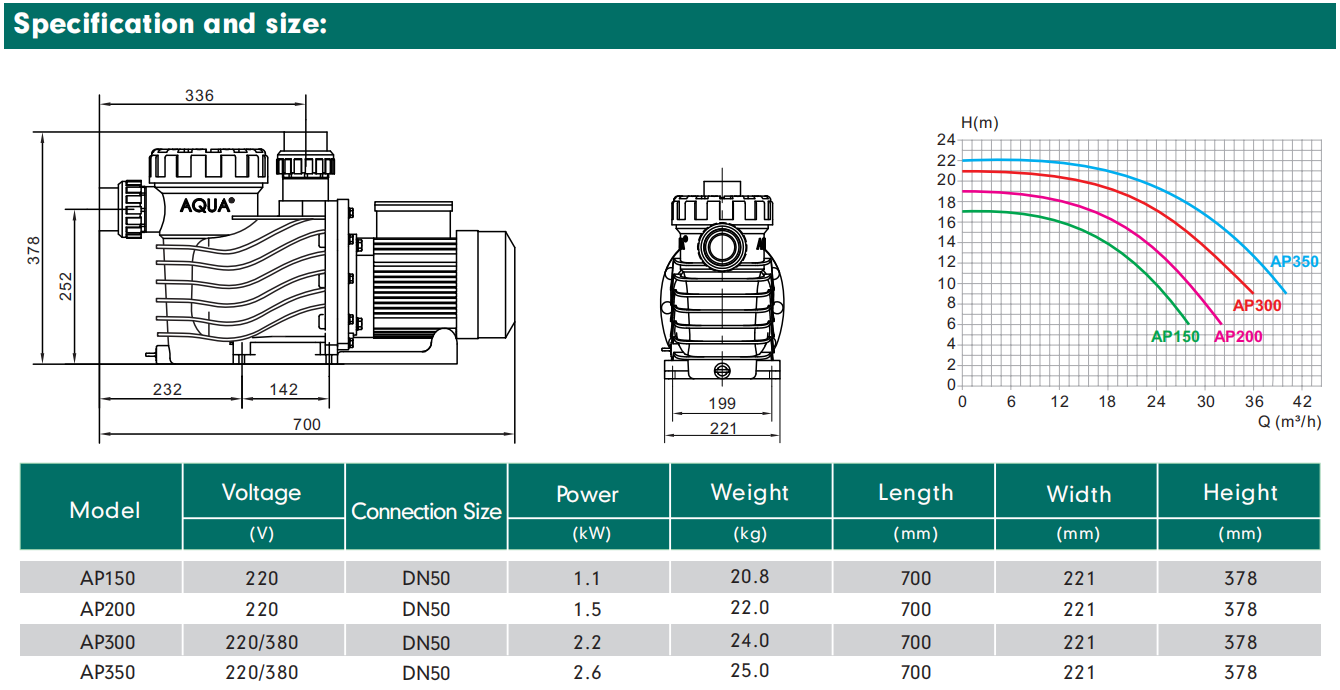Click the Power column header
The height and width of the screenshot is (690, 1340).
pos(588,494)
